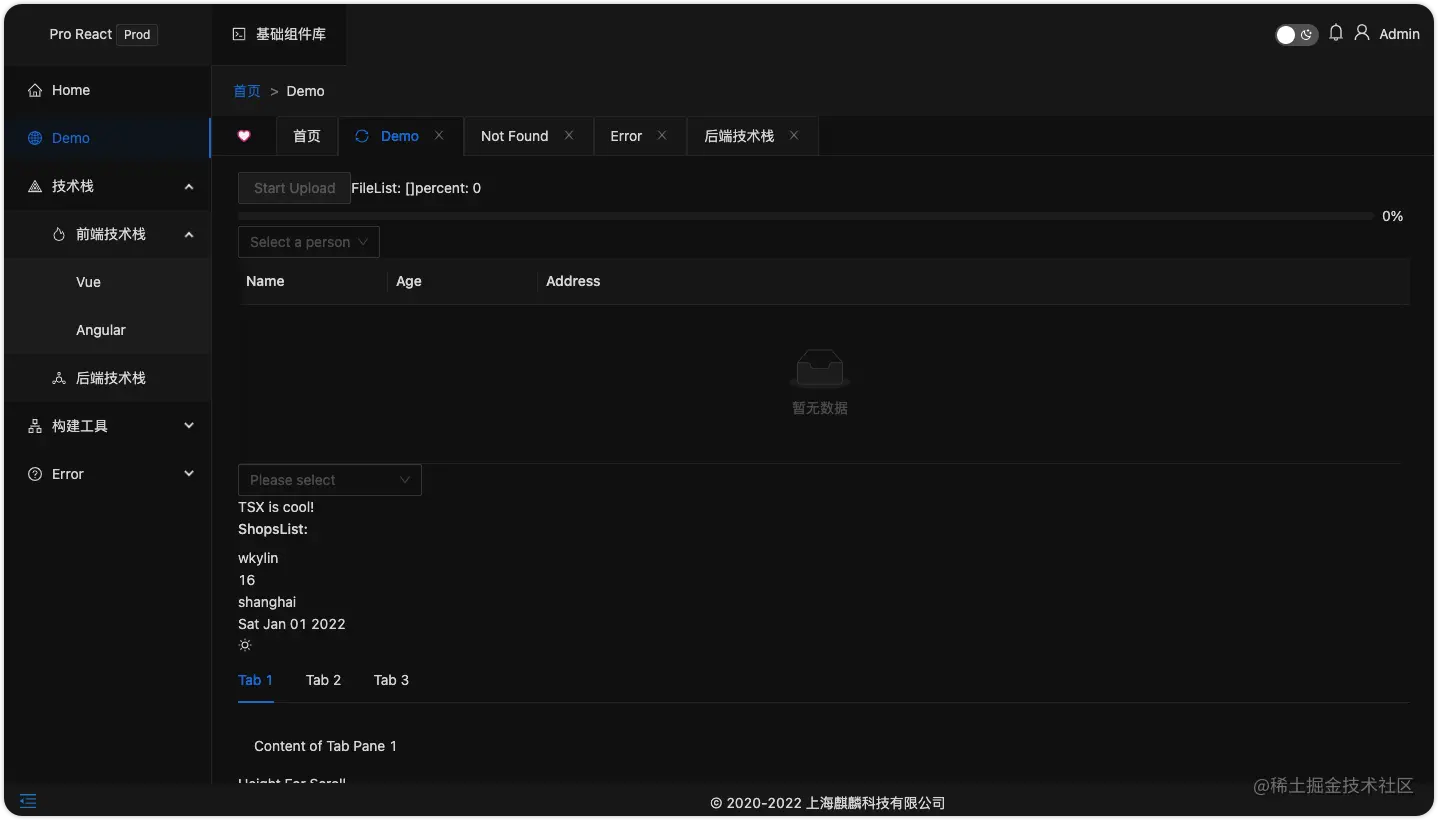Viewport: 1438px width, 820px height.
Task: Click the 0% progress percentage text
Action: pos(1393,216)
